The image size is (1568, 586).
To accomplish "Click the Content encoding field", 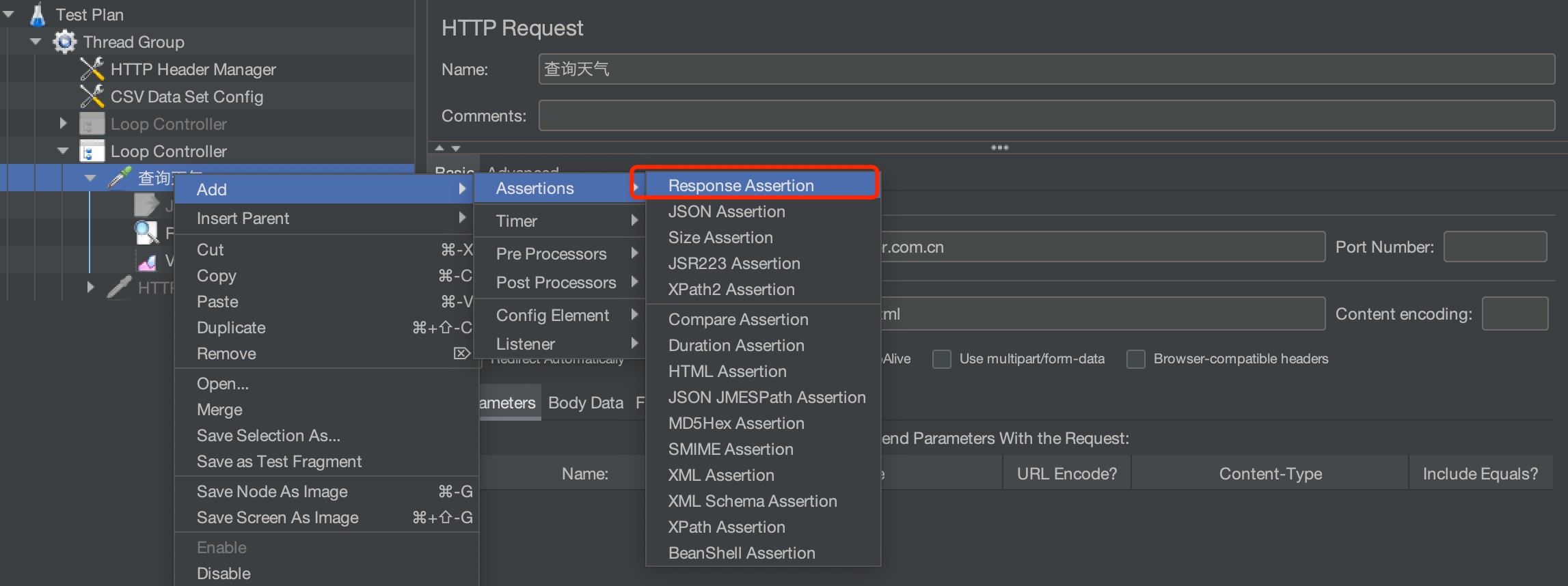I will point(1515,313).
